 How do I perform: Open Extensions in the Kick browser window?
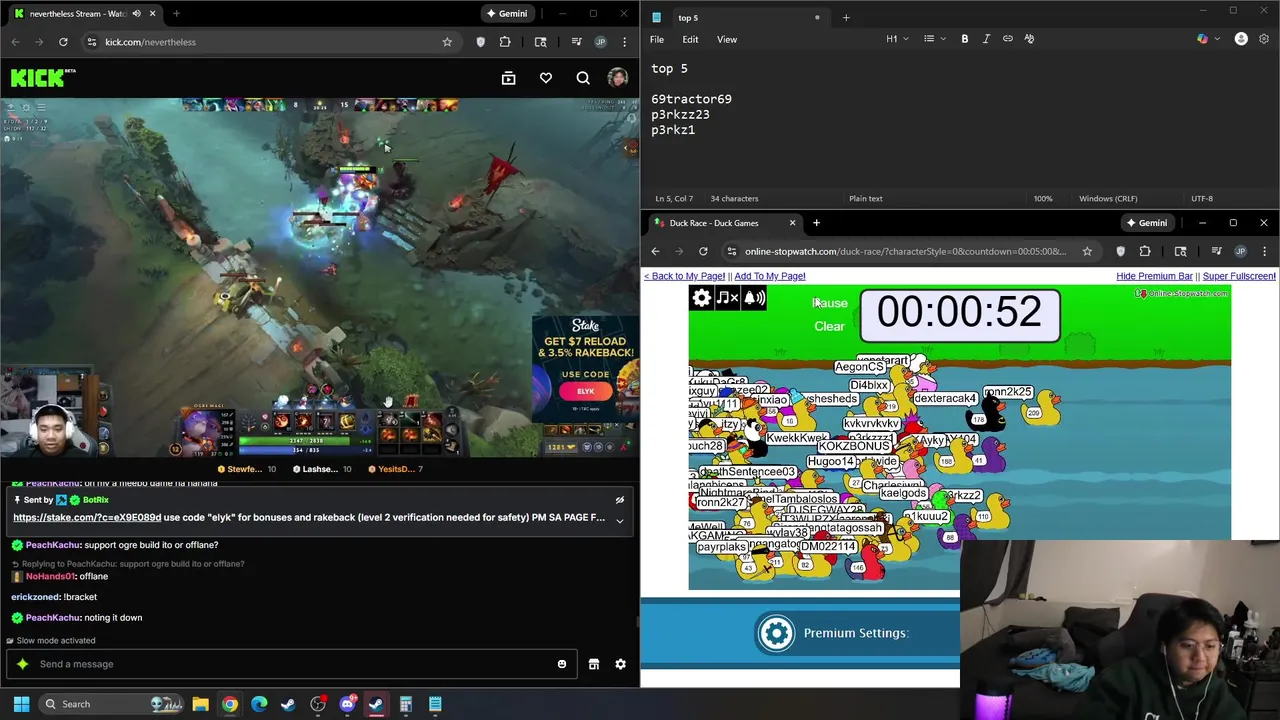tap(505, 42)
